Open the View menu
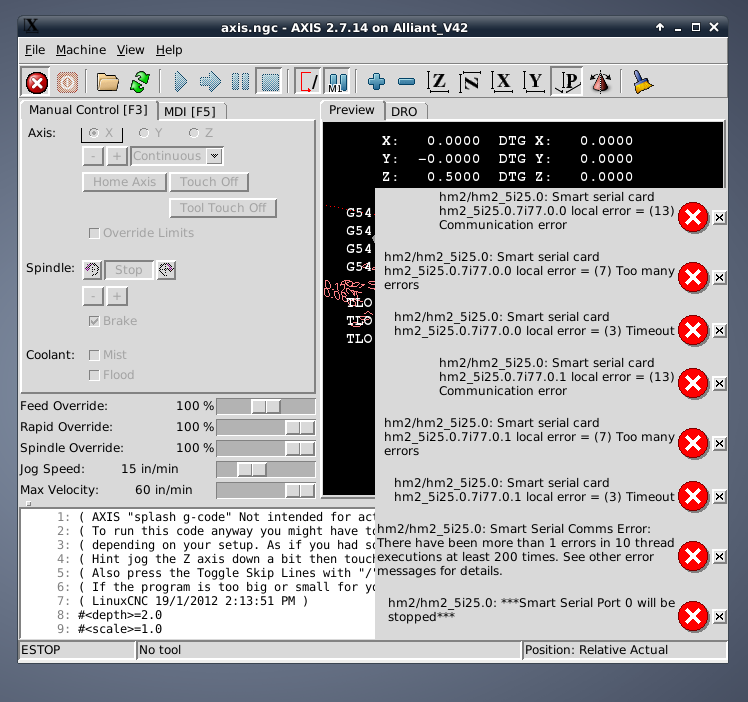 [130, 50]
